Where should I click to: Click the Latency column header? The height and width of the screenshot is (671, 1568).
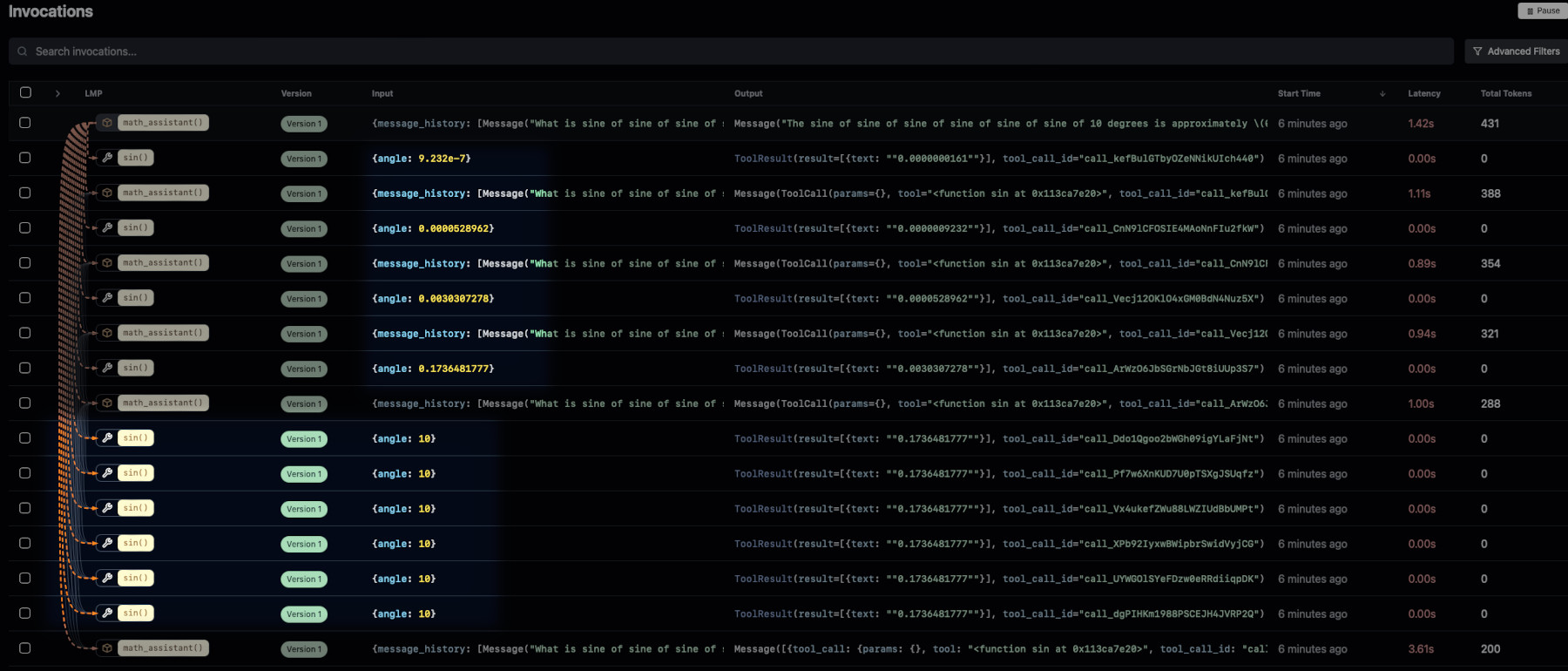click(x=1424, y=93)
